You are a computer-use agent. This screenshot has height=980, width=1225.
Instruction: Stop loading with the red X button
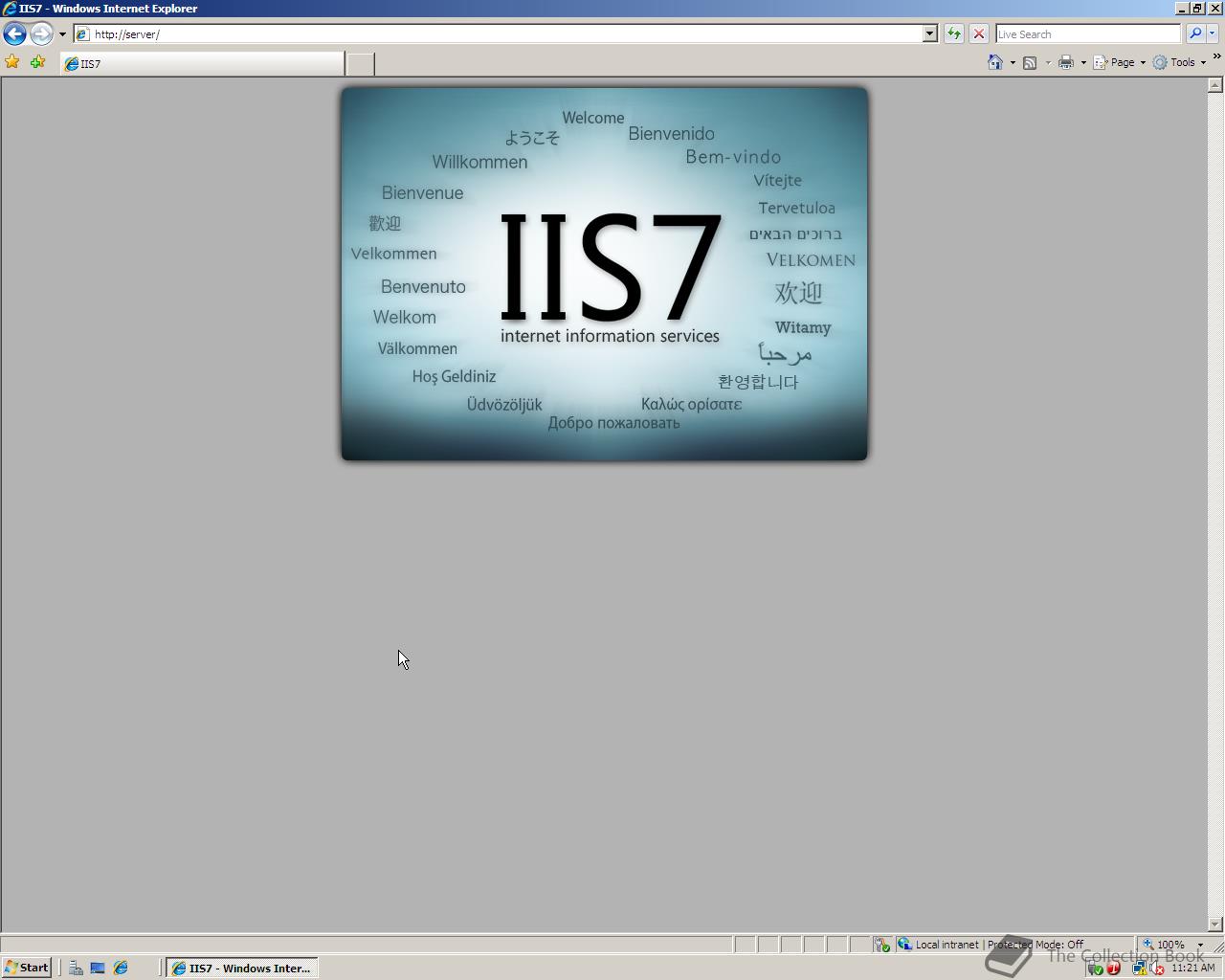point(978,33)
